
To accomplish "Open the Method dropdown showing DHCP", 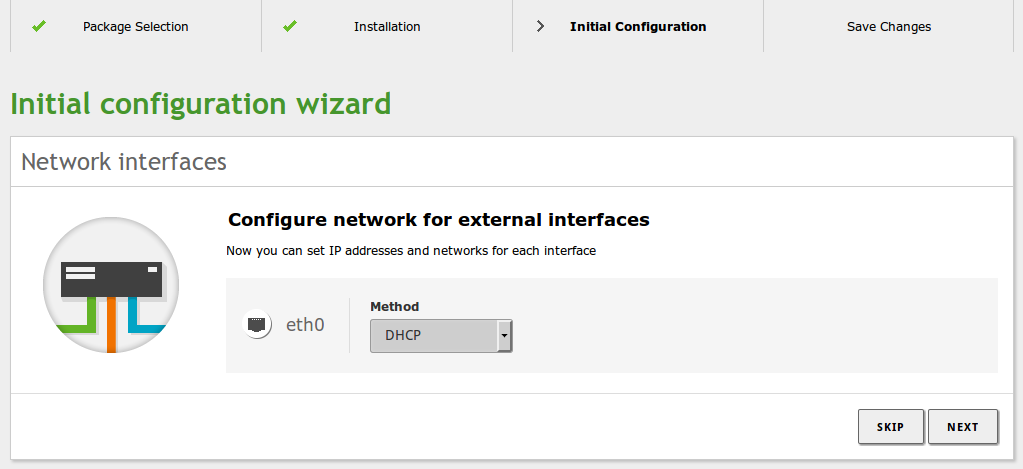I will (x=441, y=336).
